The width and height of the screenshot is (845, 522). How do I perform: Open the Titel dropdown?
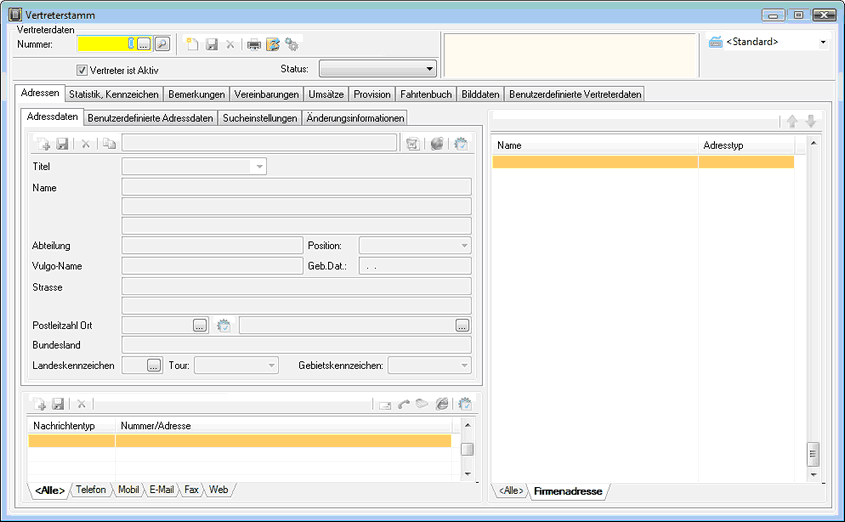click(x=259, y=166)
